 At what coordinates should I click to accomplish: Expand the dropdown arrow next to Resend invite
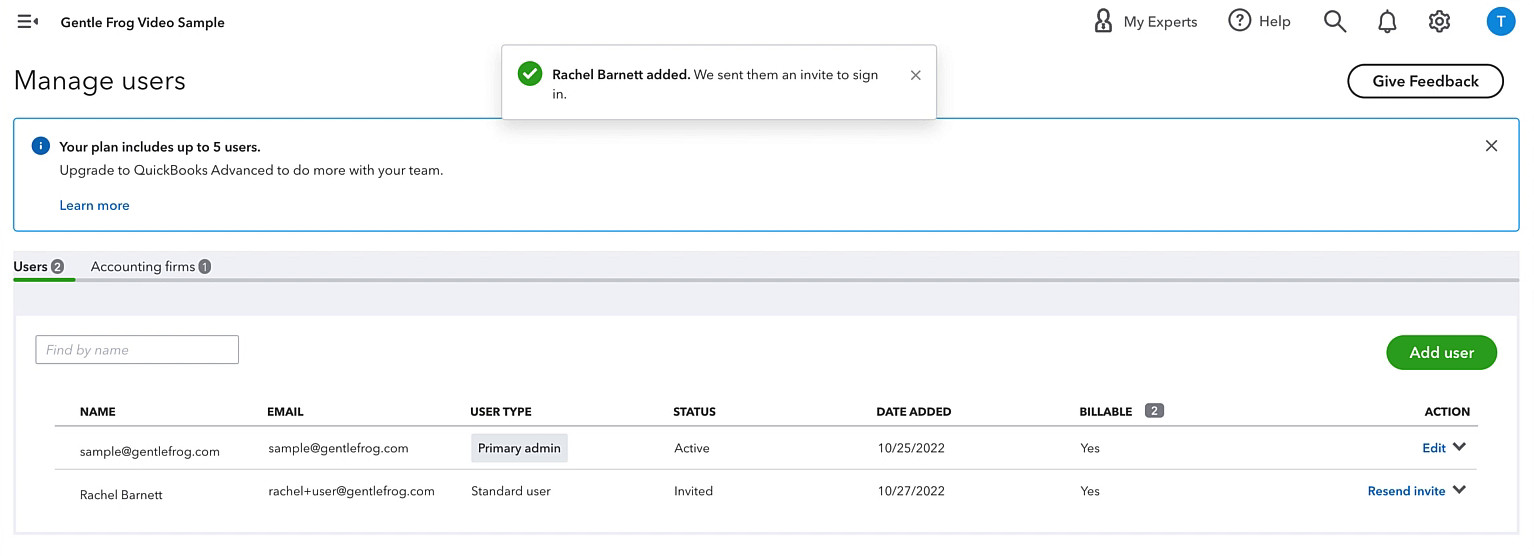click(x=1459, y=490)
